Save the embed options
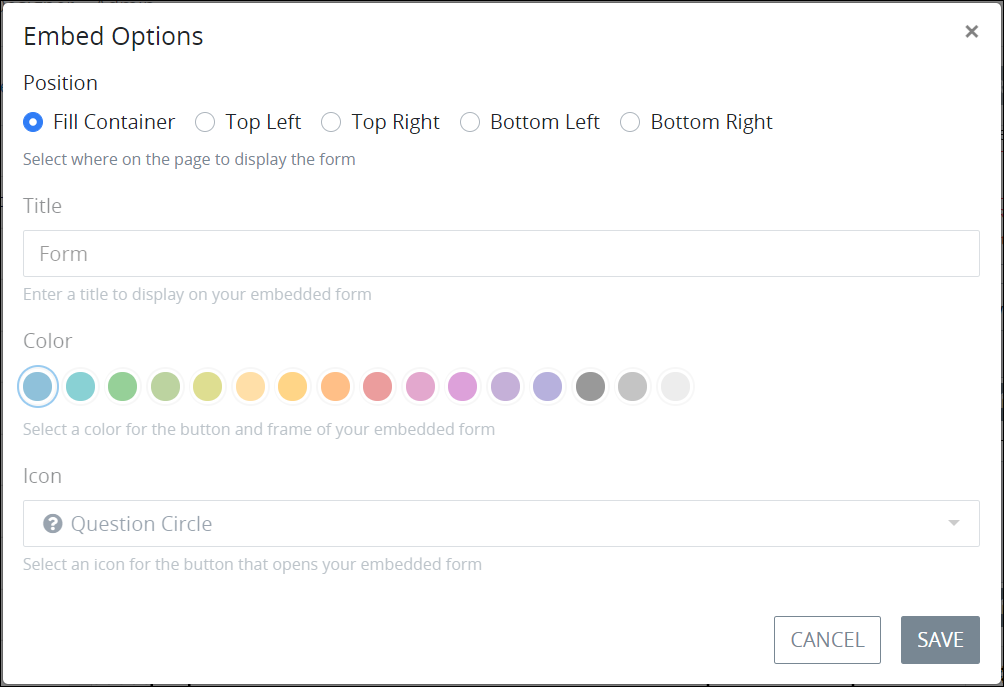1004x687 pixels. click(940, 640)
